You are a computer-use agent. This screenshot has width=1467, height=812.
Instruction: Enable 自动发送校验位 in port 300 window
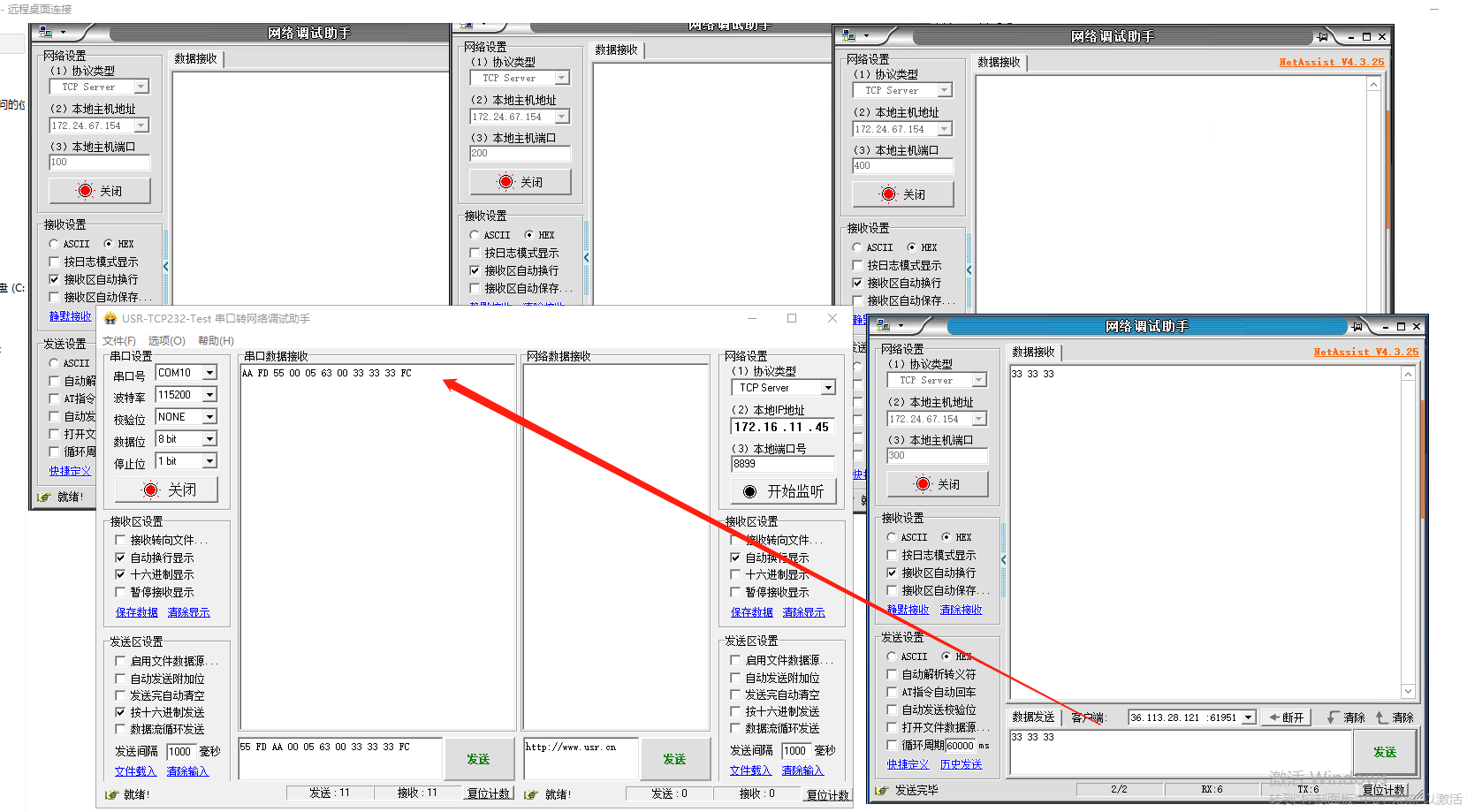pyautogui.click(x=892, y=710)
